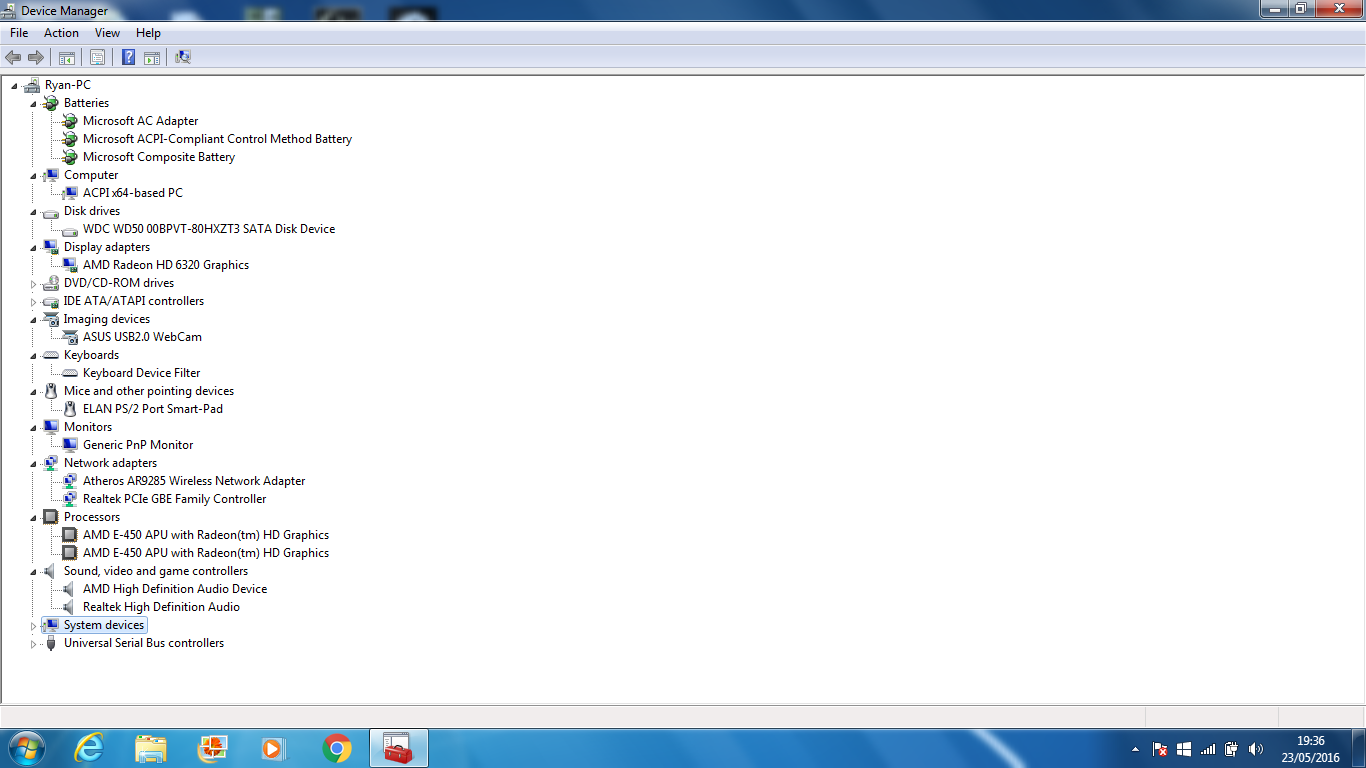Select the Network adapters label
The width and height of the screenshot is (1366, 768).
(x=110, y=463)
